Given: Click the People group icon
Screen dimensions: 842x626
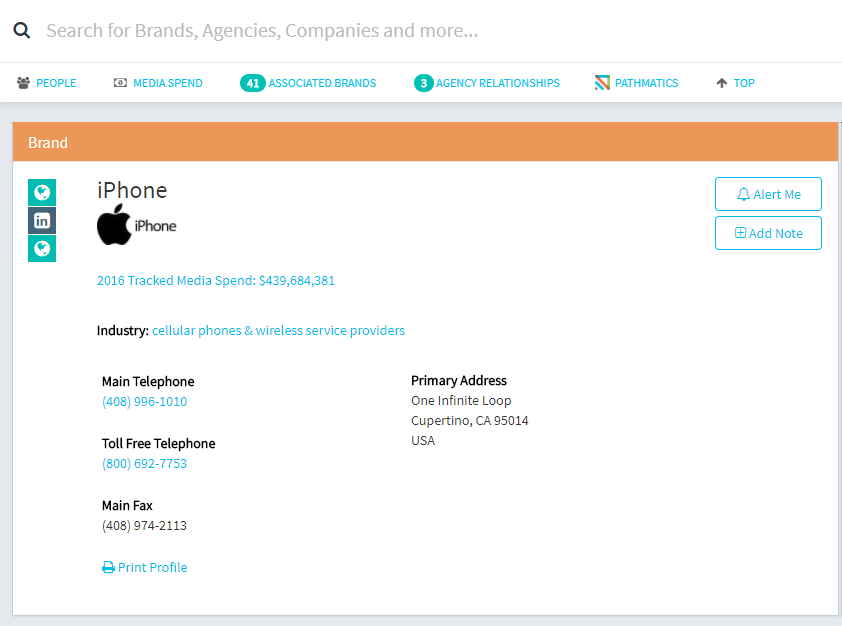Looking at the screenshot, I should tap(23, 83).
